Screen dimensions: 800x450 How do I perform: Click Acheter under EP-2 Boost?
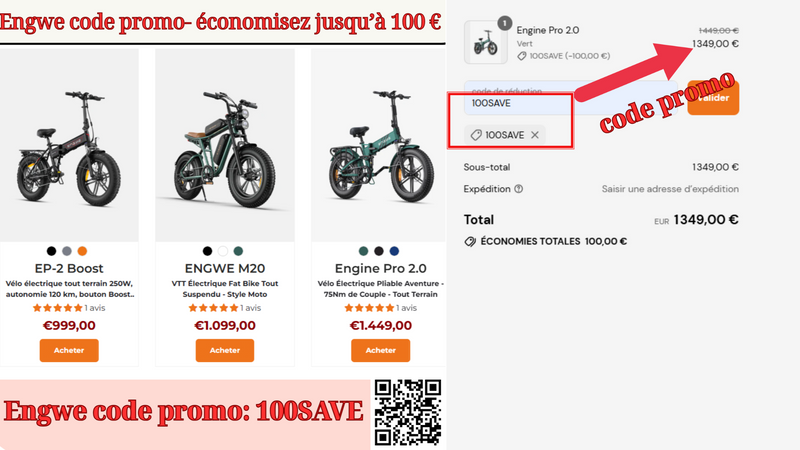pyautogui.click(x=69, y=351)
